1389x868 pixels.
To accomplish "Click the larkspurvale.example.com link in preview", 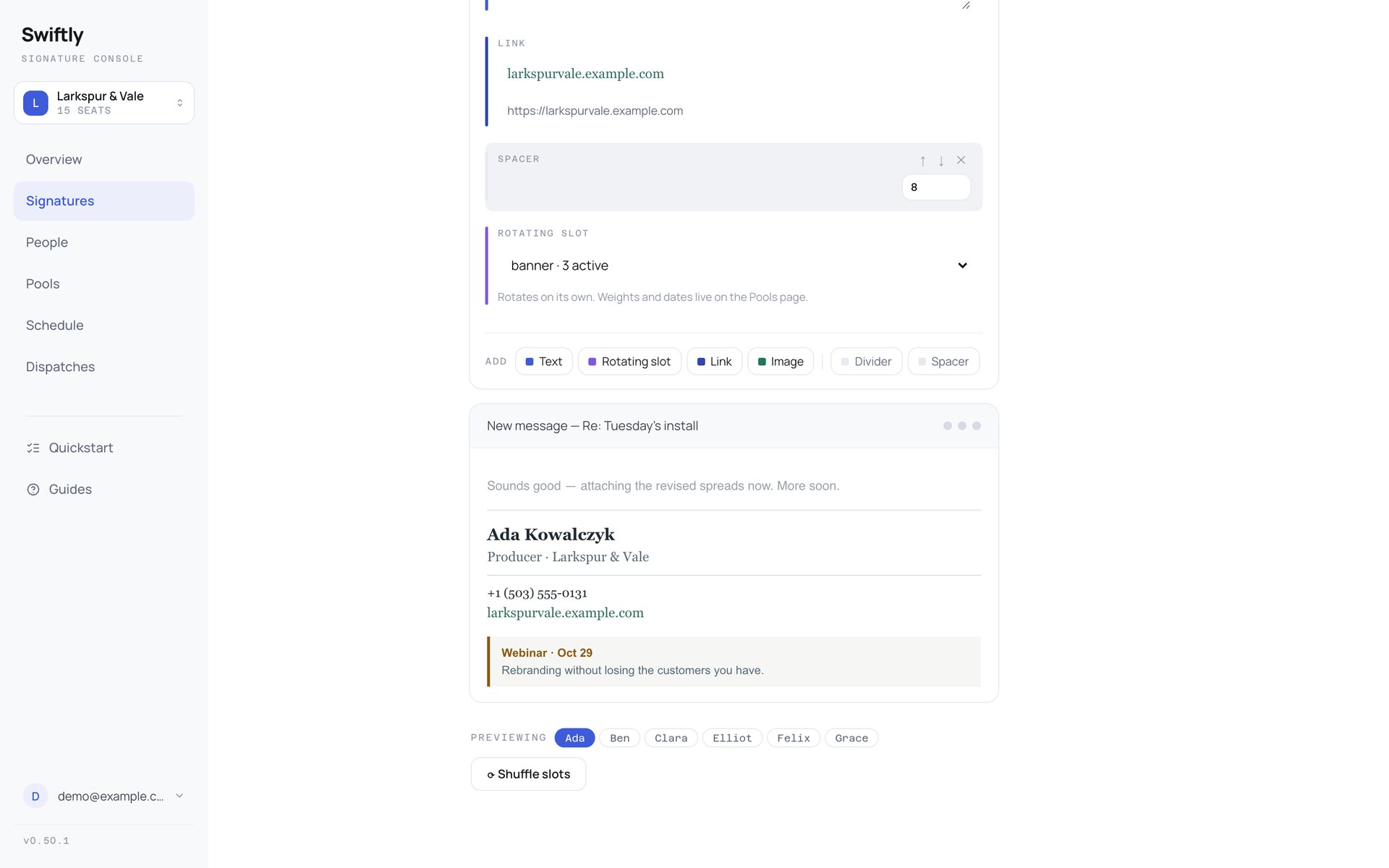I will point(565,613).
